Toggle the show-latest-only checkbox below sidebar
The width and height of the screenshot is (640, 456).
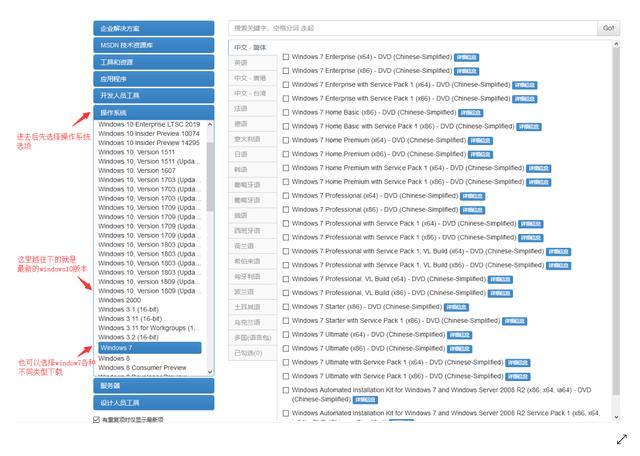[x=97, y=419]
